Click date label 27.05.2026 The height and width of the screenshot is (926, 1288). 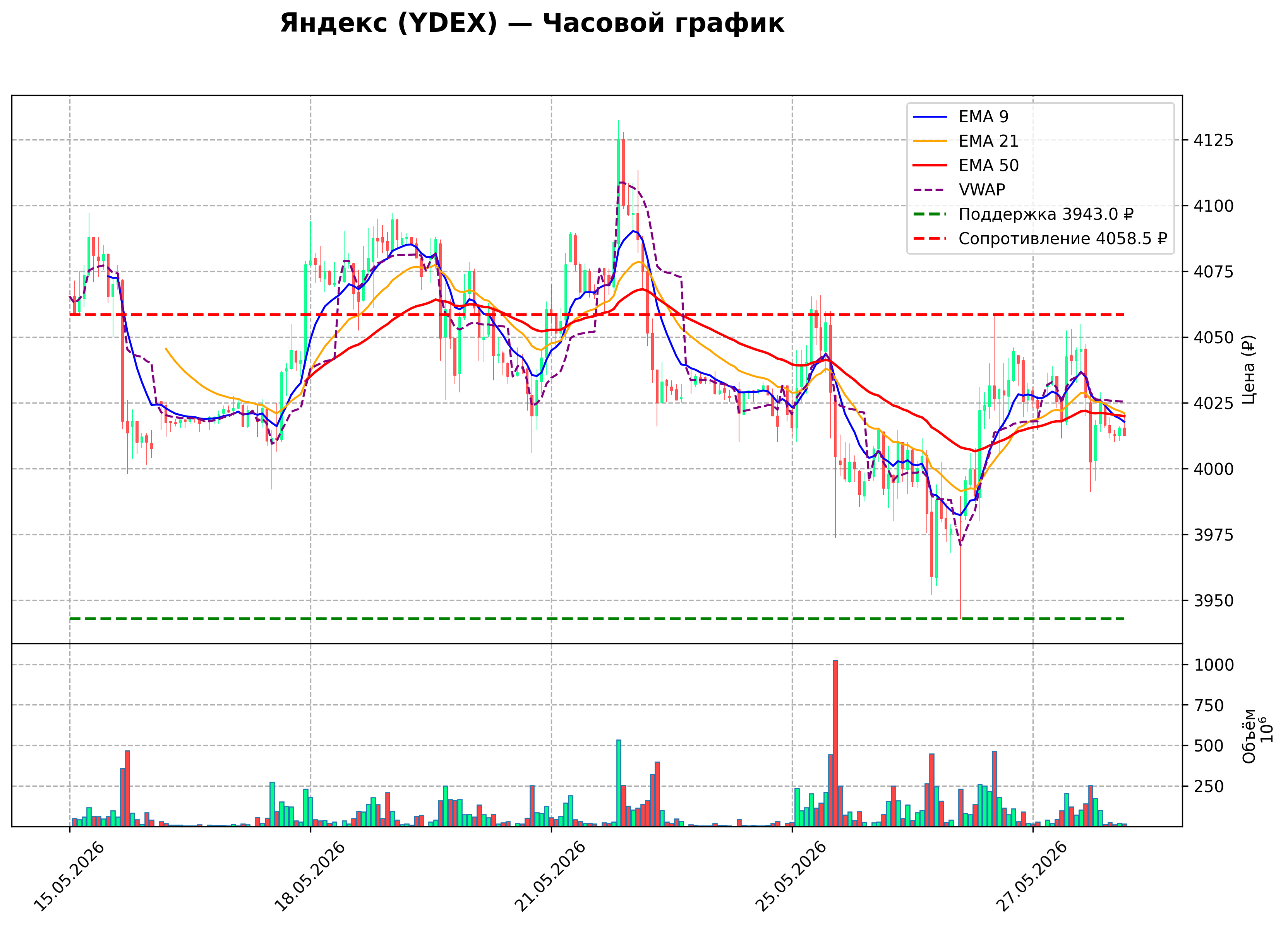(x=1032, y=876)
